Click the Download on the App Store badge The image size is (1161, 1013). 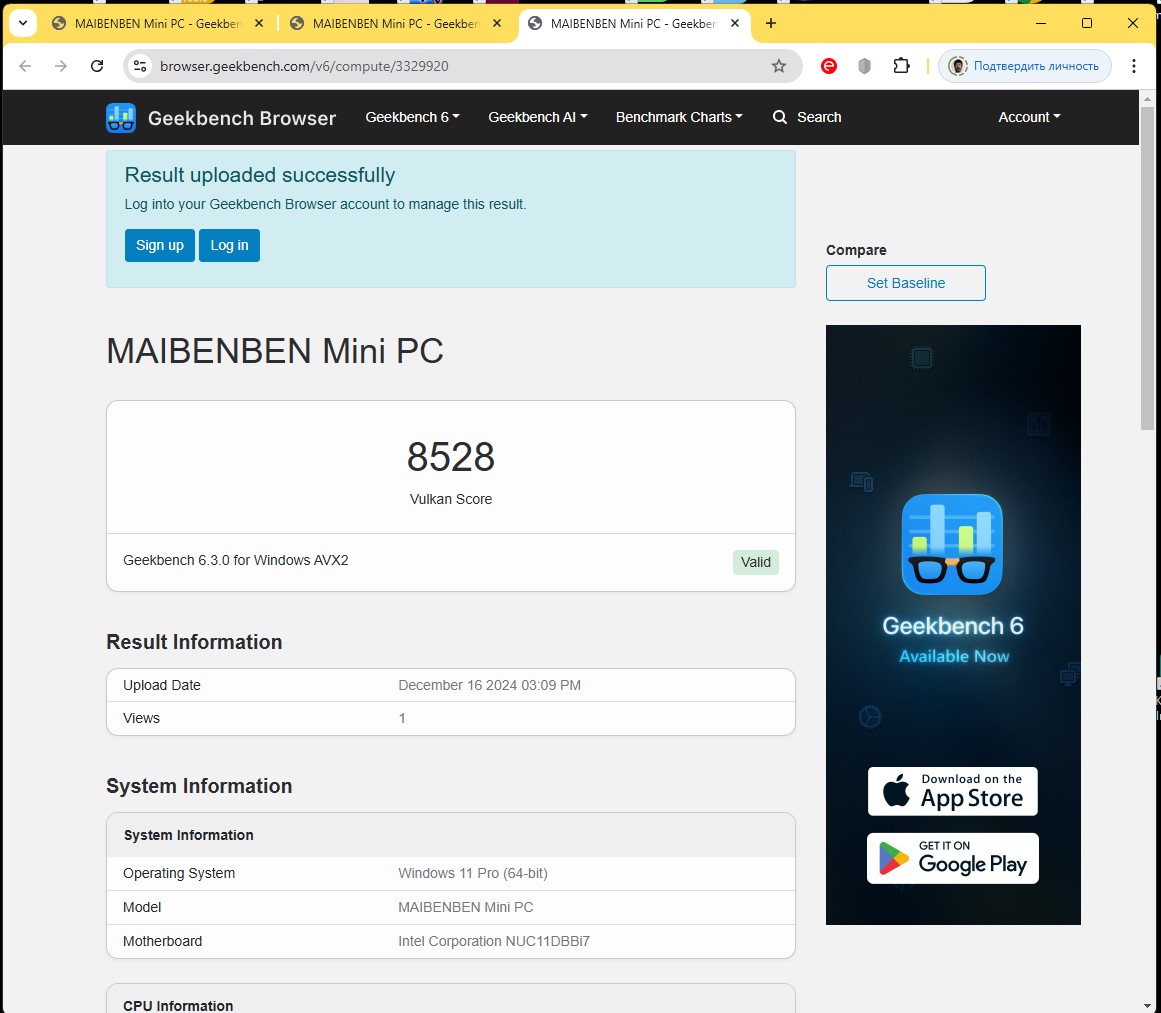(x=953, y=792)
